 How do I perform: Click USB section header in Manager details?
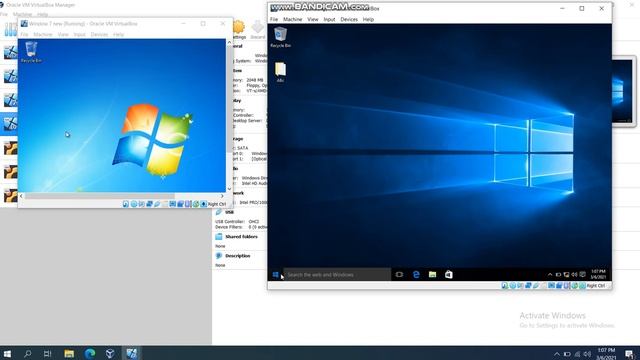pos(229,212)
